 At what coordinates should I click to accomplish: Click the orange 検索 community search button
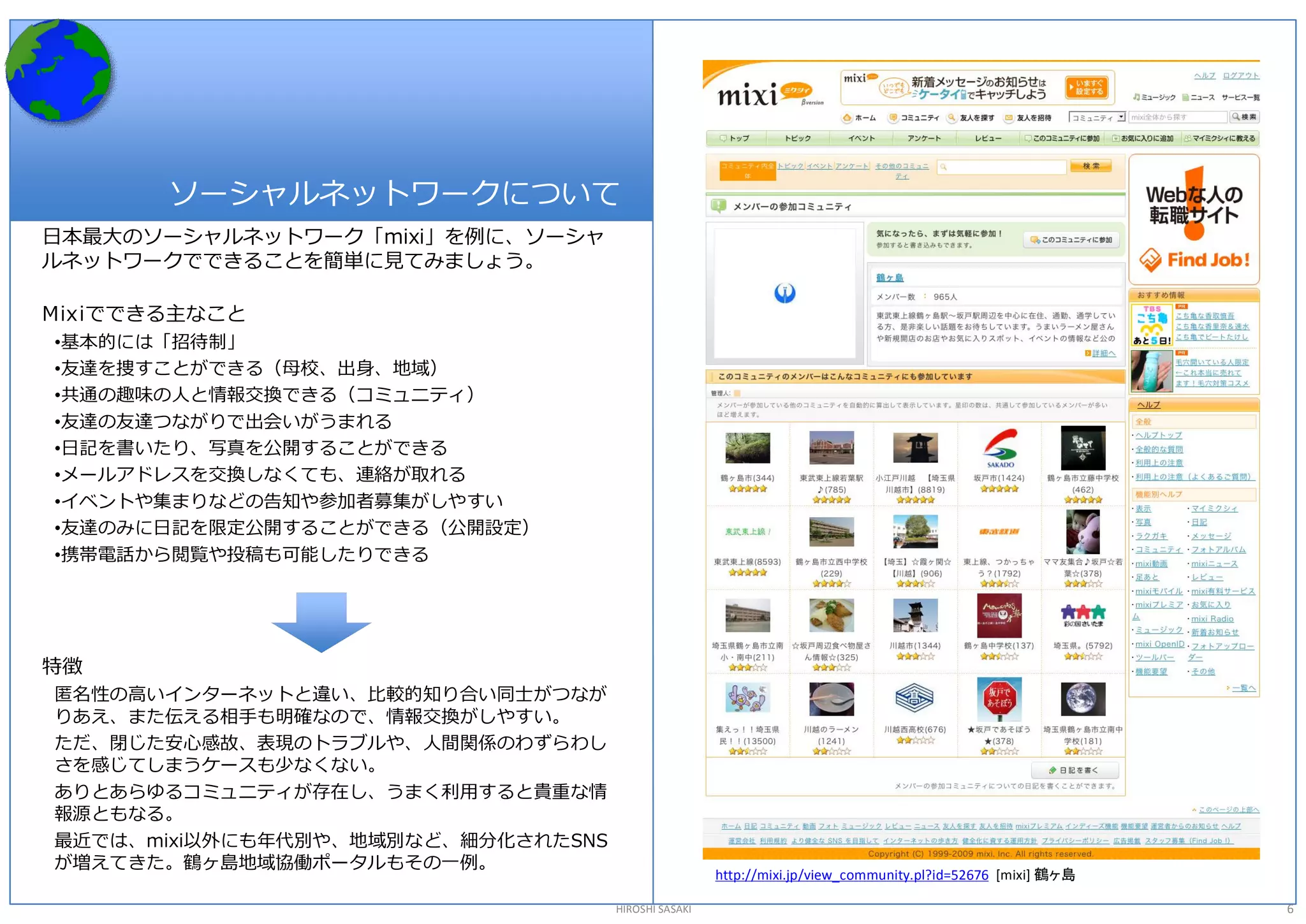tap(1091, 166)
